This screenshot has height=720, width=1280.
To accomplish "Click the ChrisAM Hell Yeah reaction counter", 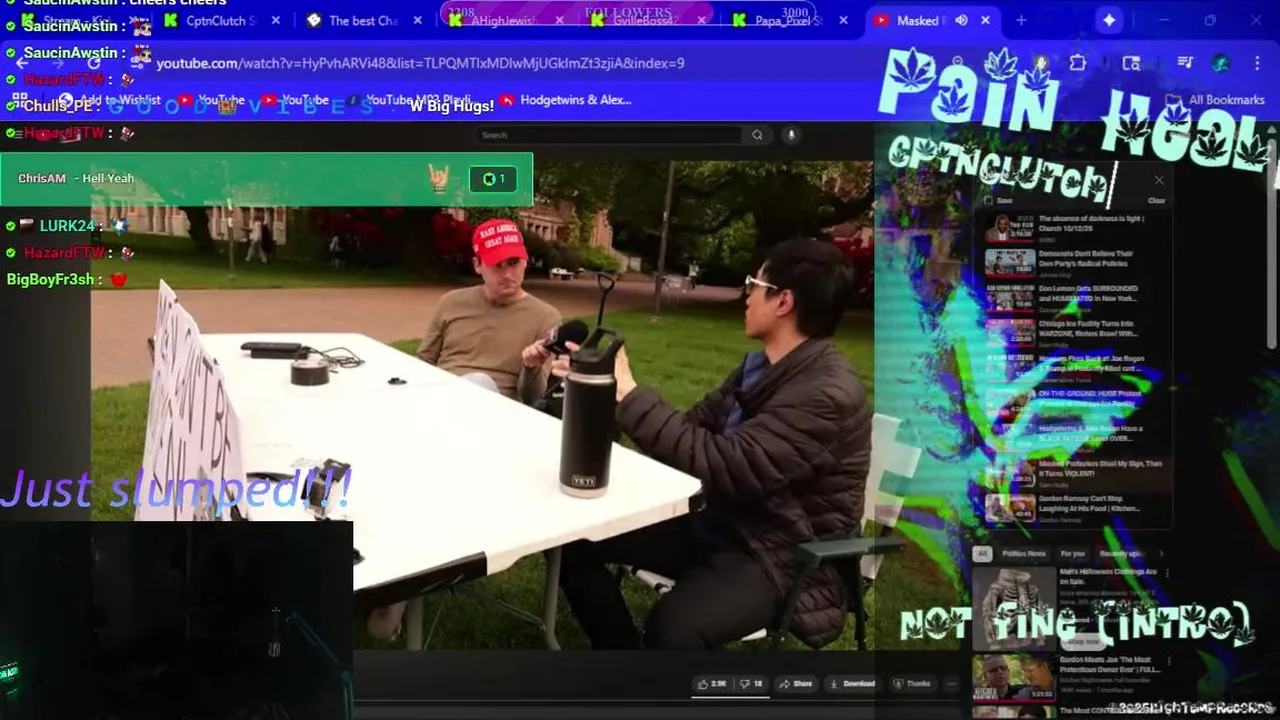I will [x=493, y=179].
